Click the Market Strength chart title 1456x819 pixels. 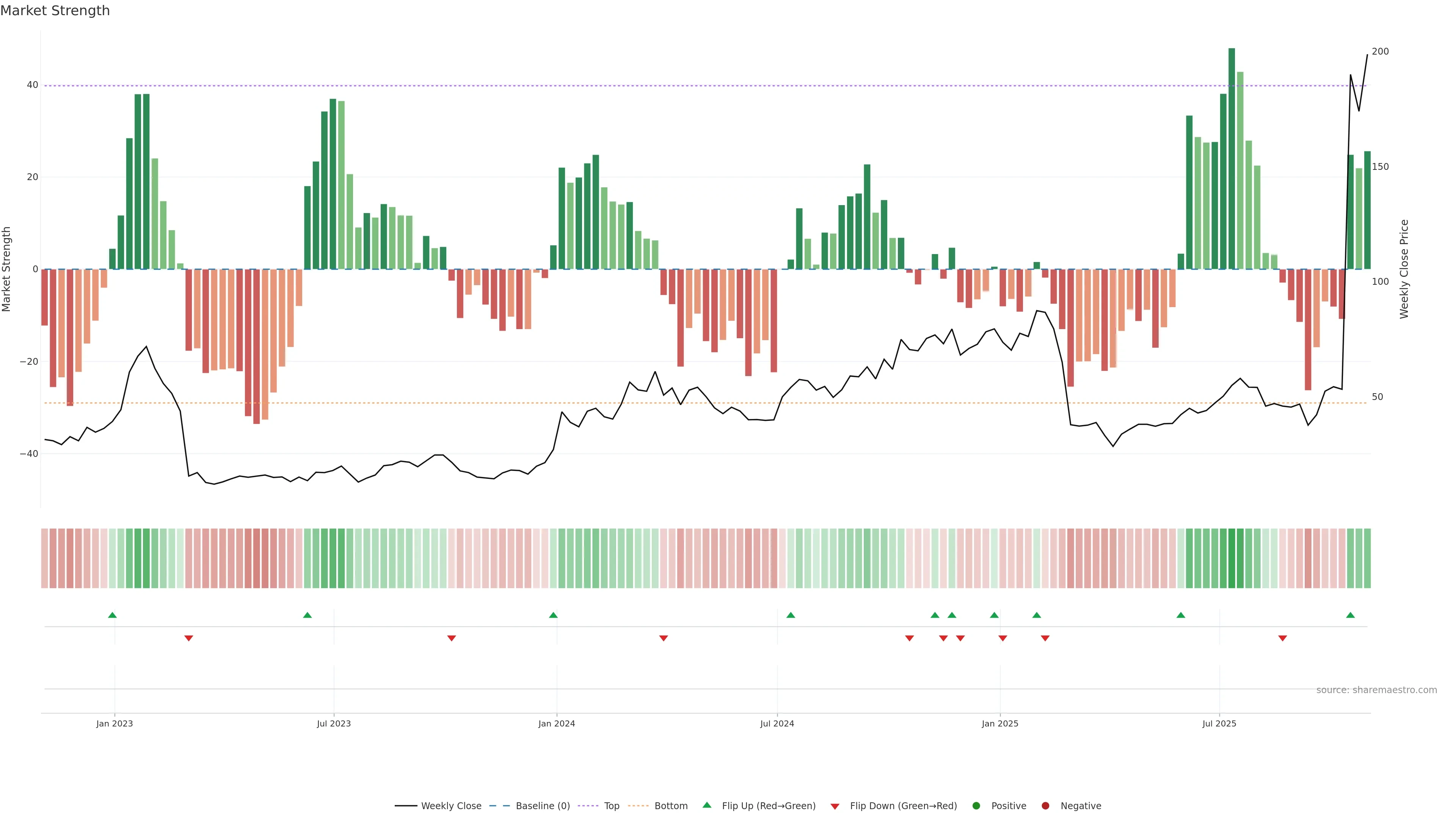(55, 11)
